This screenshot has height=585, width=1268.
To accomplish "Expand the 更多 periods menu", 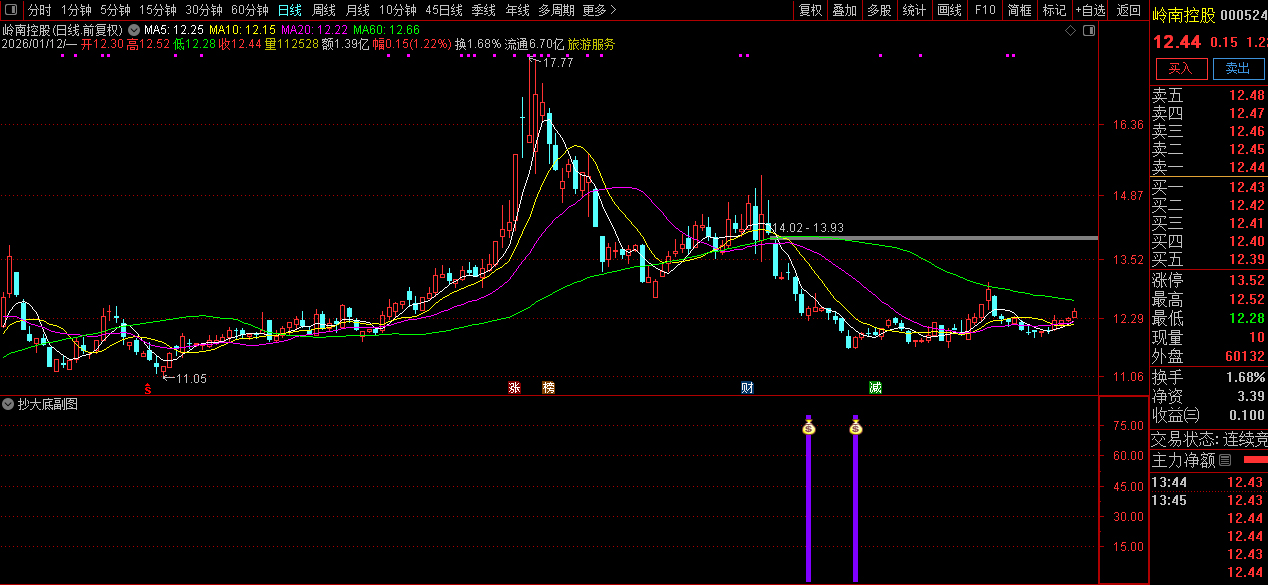I will (x=598, y=10).
